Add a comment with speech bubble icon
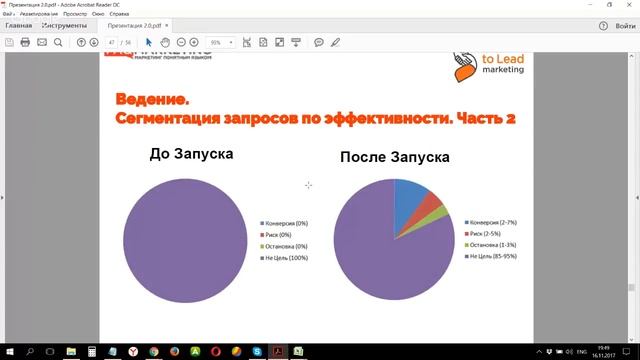Screen dimensions: 640x360 click(x=319, y=42)
